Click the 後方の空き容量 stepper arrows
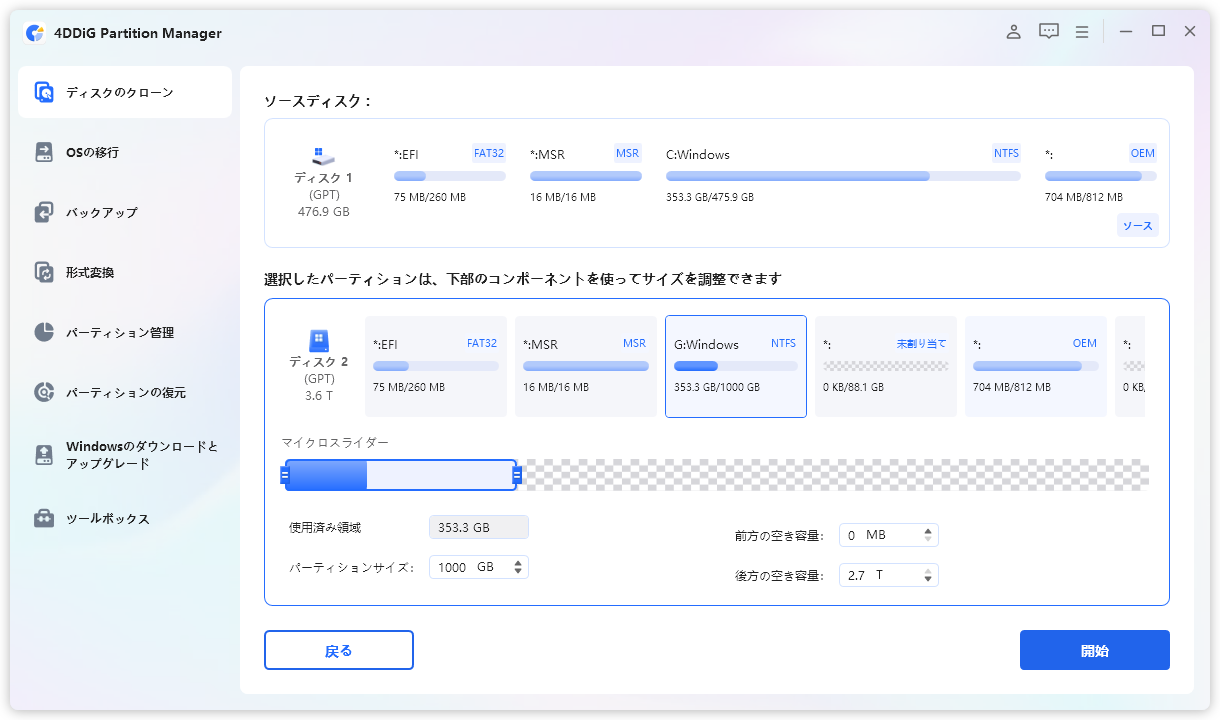Image resolution: width=1220 pixels, height=720 pixels. click(928, 575)
